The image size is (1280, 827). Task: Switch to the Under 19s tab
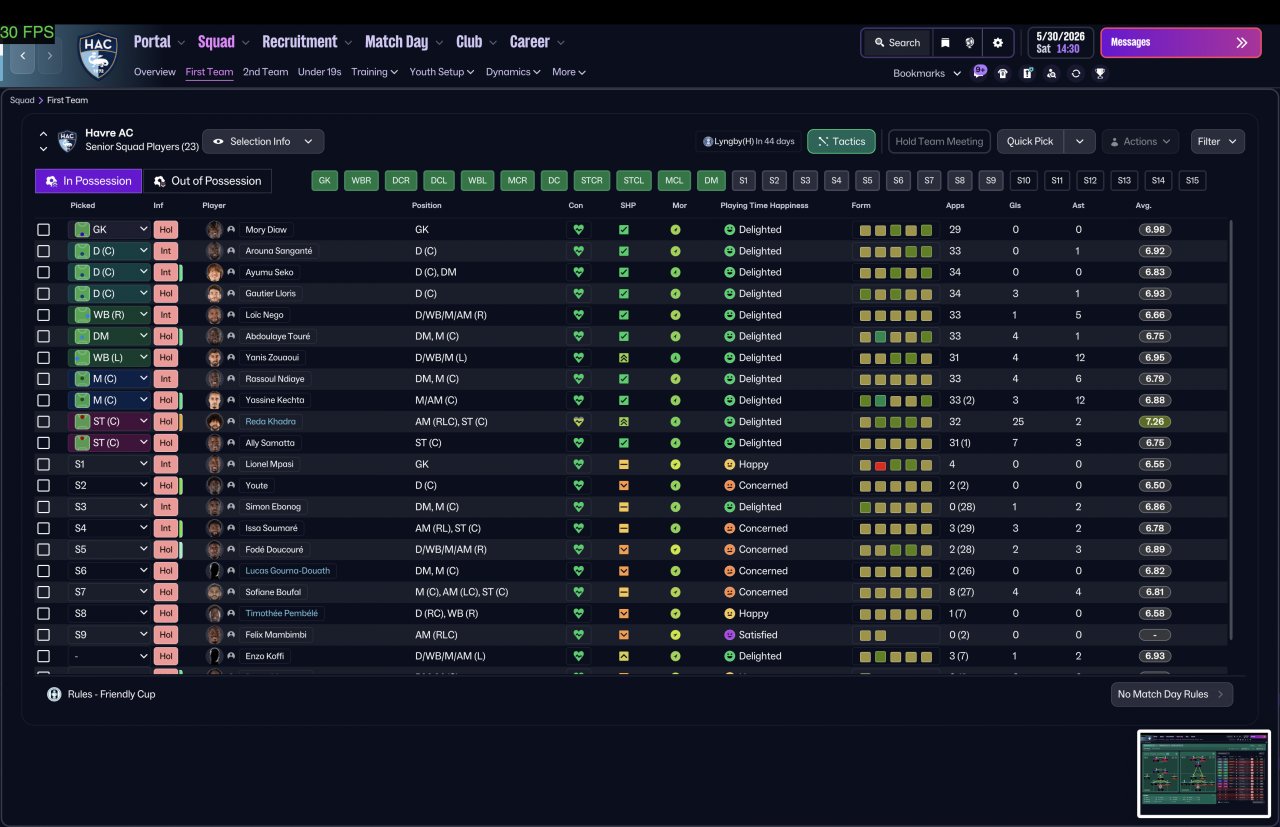pos(320,72)
